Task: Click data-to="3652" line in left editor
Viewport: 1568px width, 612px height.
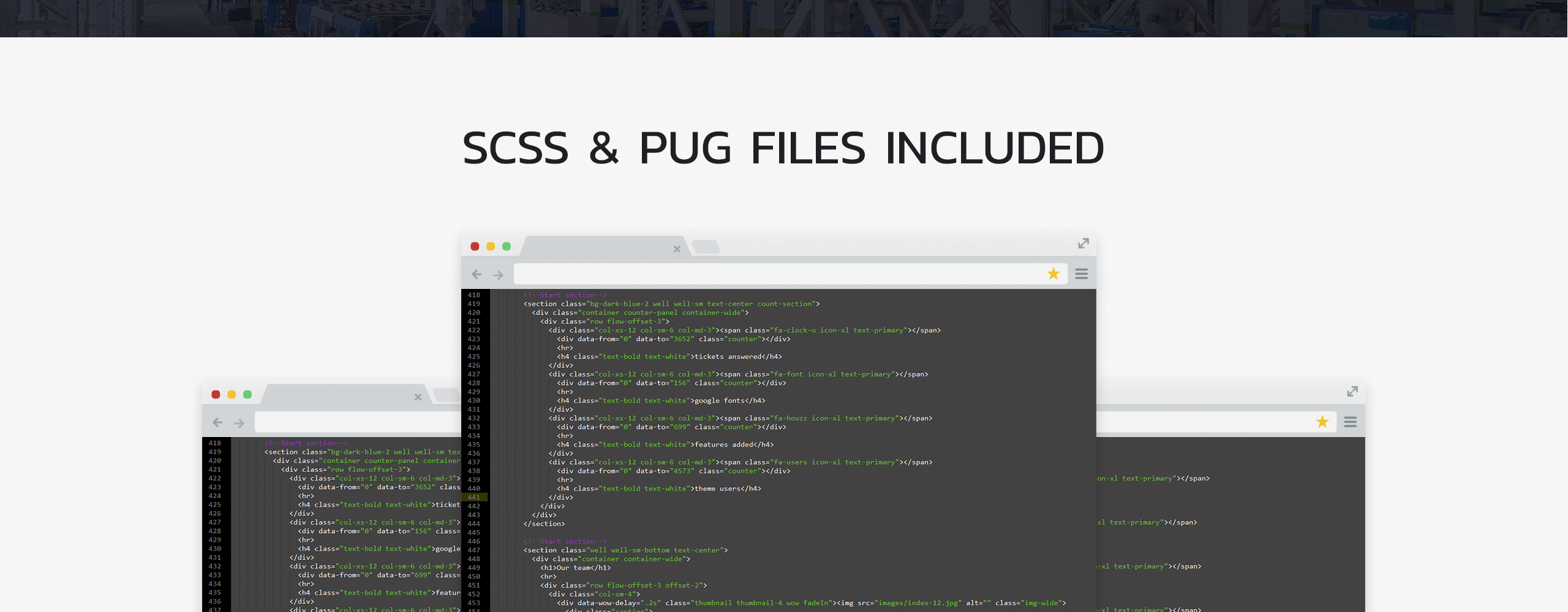Action: tap(379, 487)
